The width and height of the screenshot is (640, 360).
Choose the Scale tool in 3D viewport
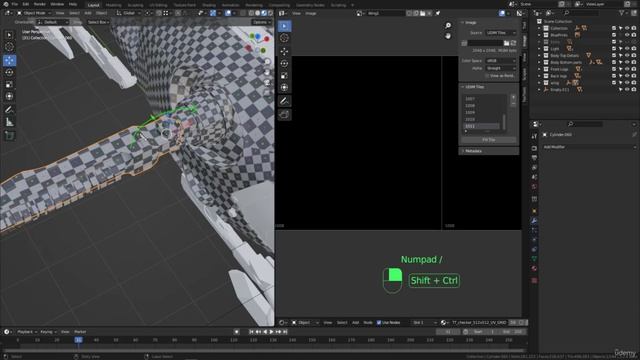pyautogui.click(x=9, y=84)
